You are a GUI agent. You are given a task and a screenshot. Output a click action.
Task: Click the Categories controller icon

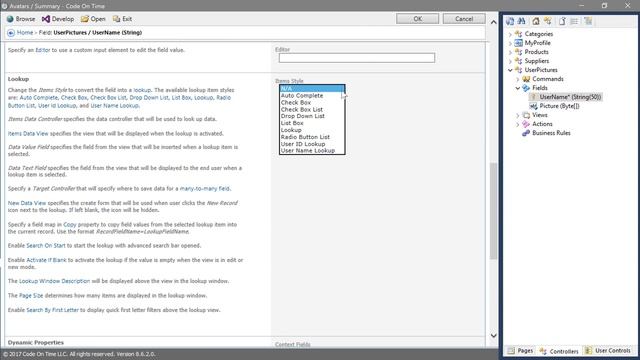[518, 34]
